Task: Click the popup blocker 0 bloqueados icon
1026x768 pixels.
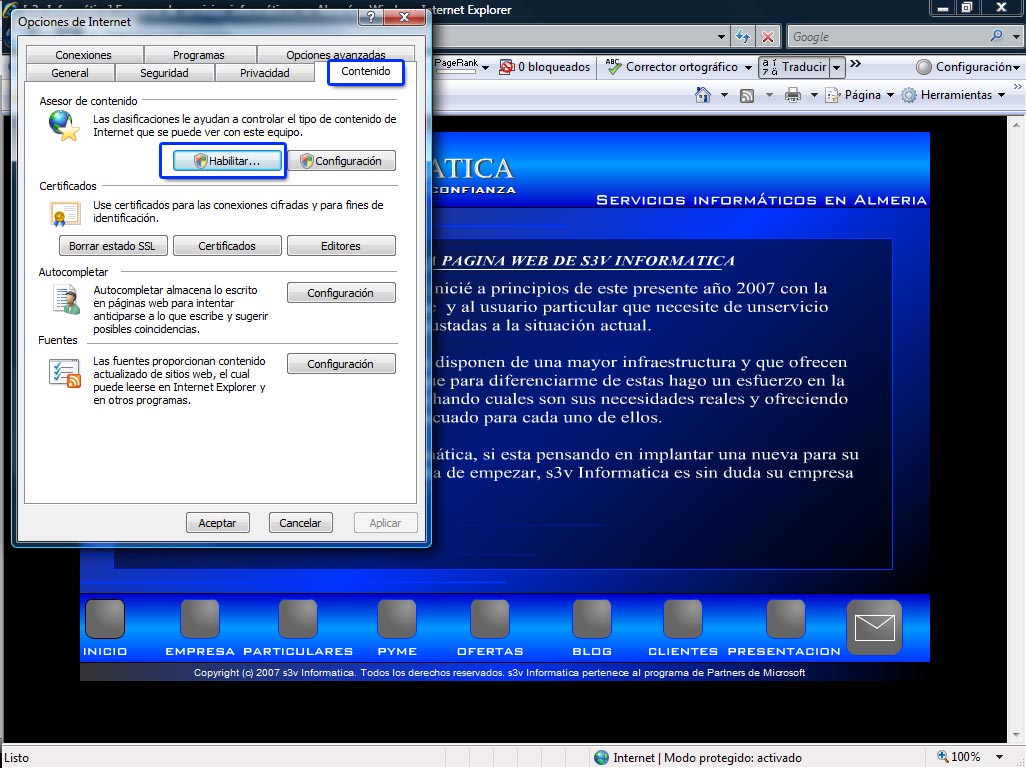Action: [x=507, y=67]
